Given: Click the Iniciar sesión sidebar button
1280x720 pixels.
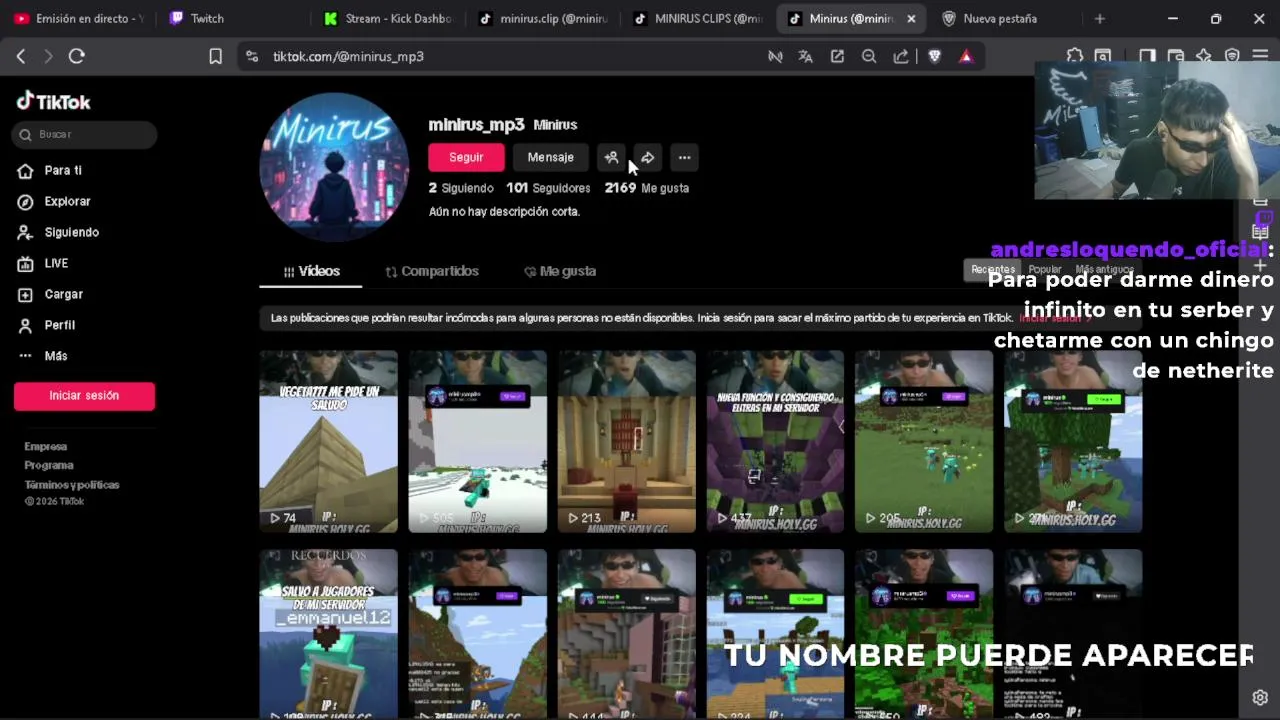Looking at the screenshot, I should pyautogui.click(x=84, y=396).
